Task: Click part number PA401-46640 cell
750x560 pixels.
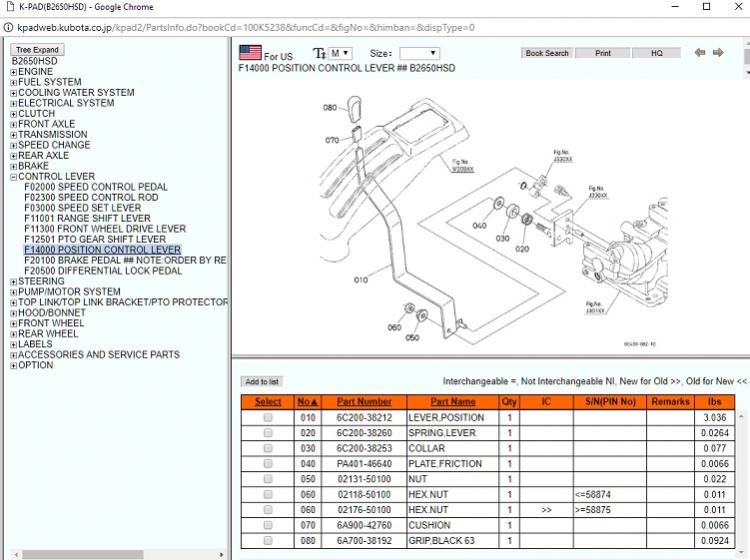Action: click(364, 463)
